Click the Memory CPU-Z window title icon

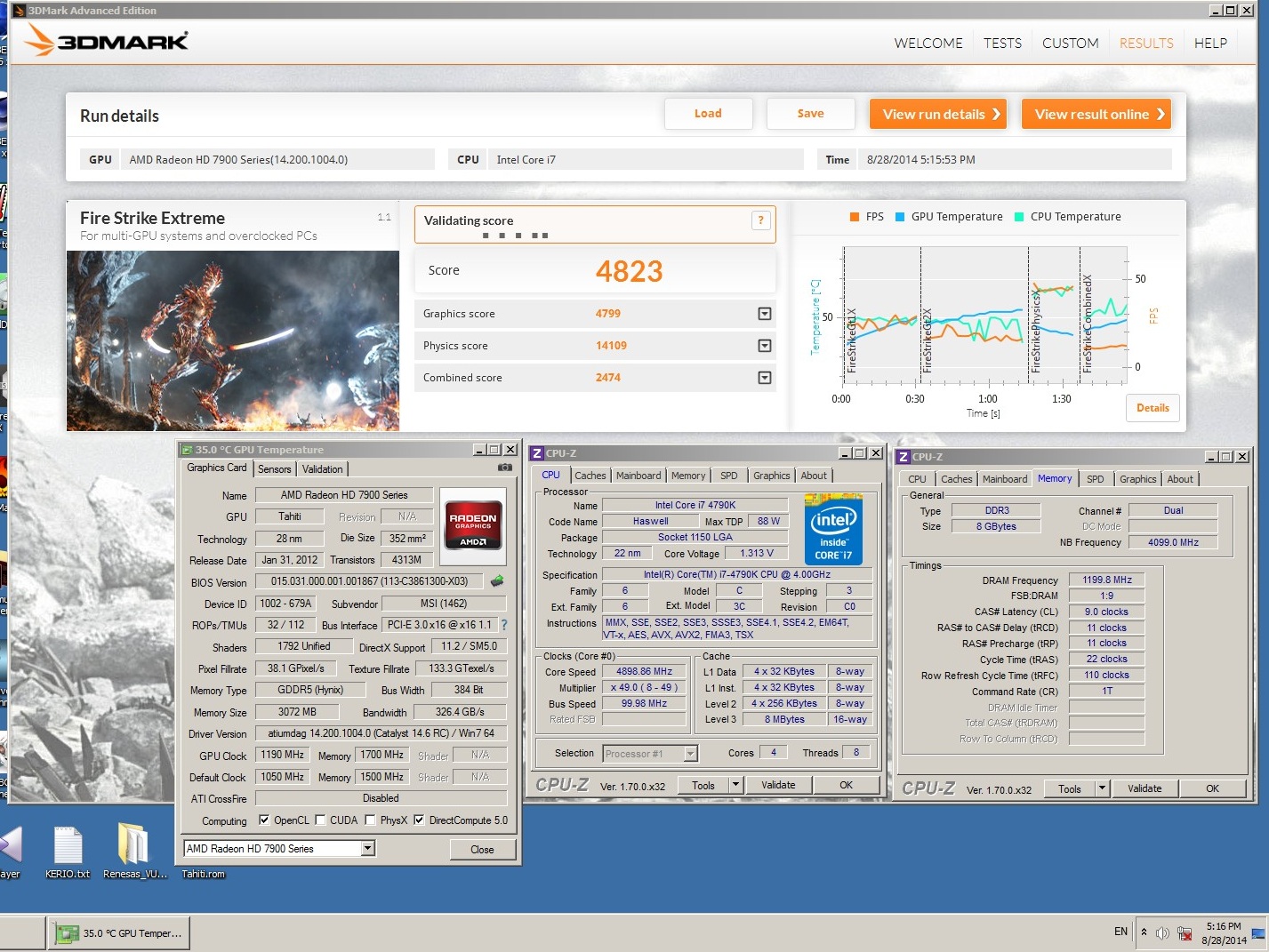click(x=904, y=457)
